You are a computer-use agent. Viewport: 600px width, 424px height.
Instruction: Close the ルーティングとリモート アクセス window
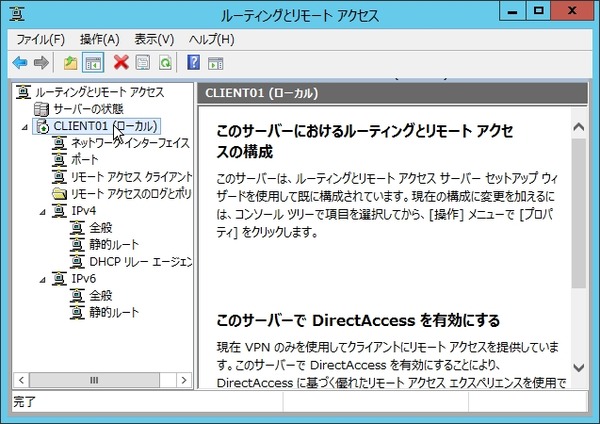point(572,11)
